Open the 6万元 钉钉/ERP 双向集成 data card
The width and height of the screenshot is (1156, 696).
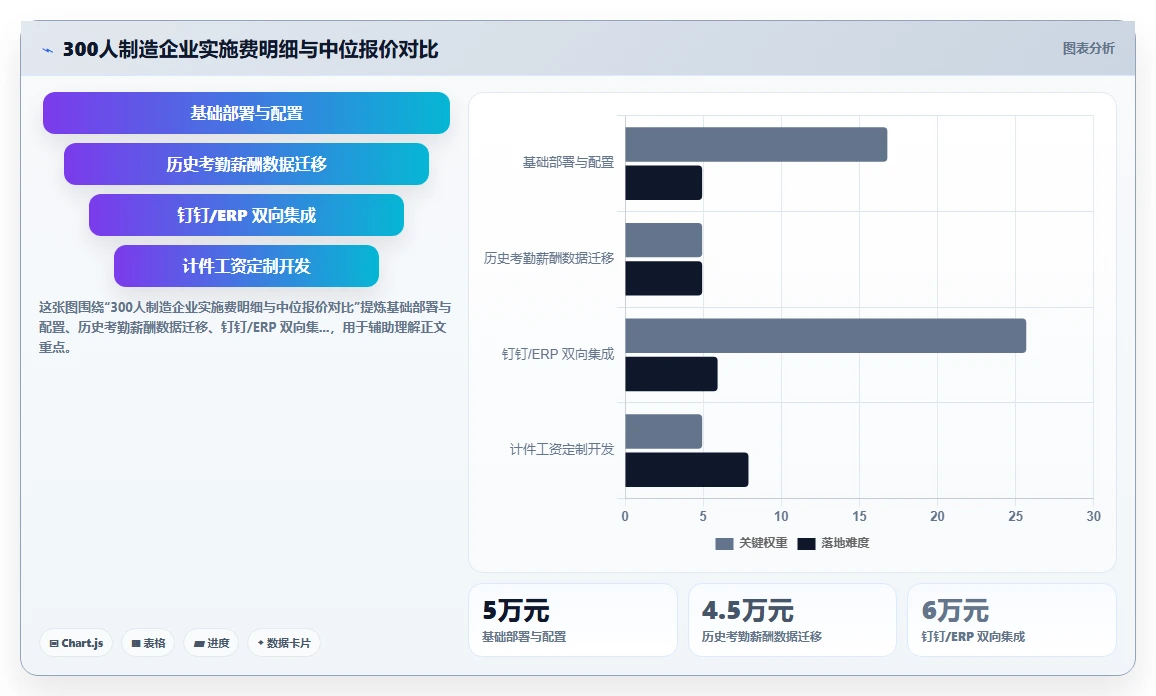(x=1012, y=620)
